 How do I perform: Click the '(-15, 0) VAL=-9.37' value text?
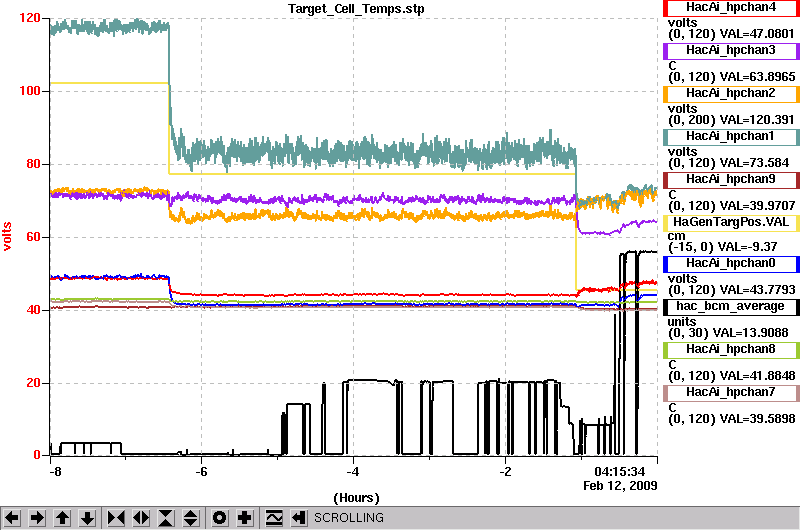[722, 247]
